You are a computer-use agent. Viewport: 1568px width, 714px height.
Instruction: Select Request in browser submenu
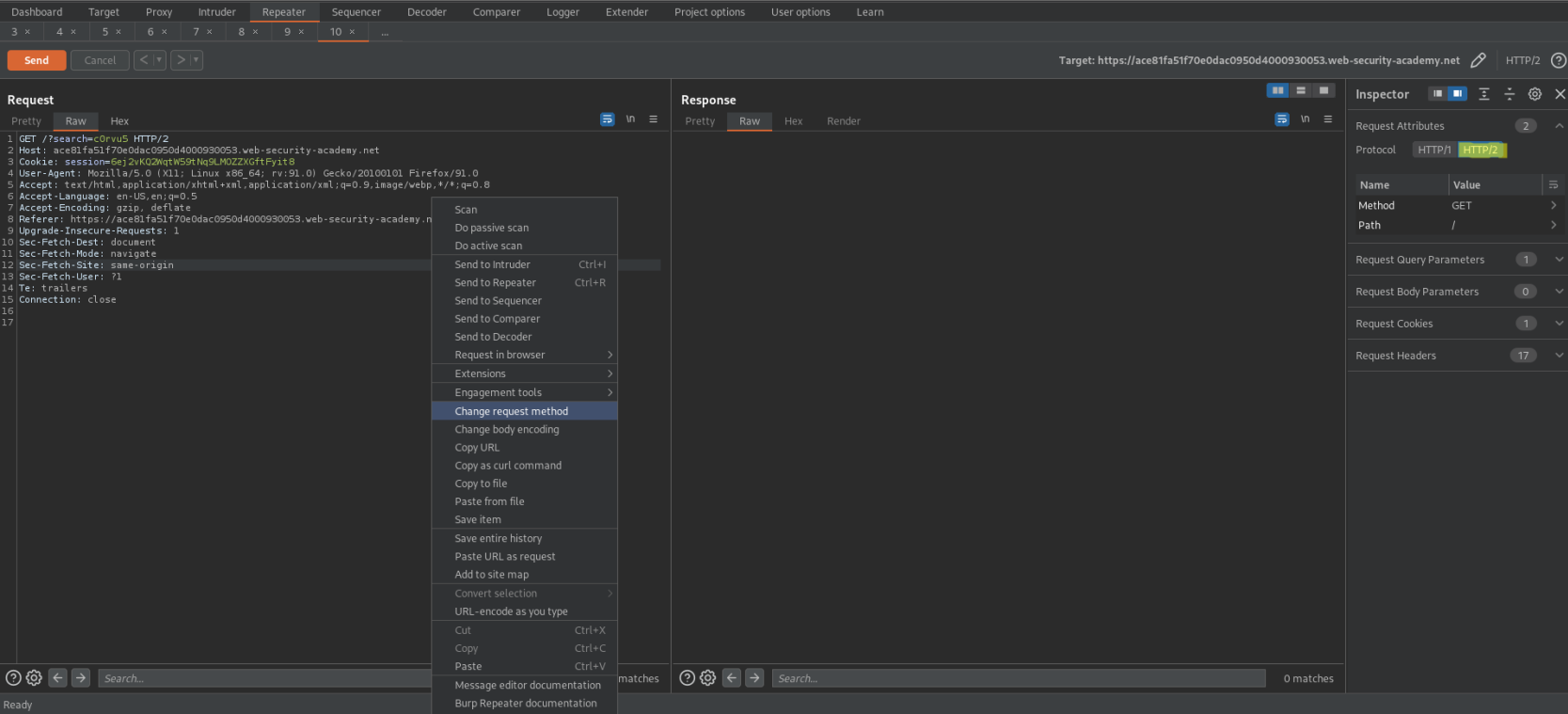click(524, 355)
